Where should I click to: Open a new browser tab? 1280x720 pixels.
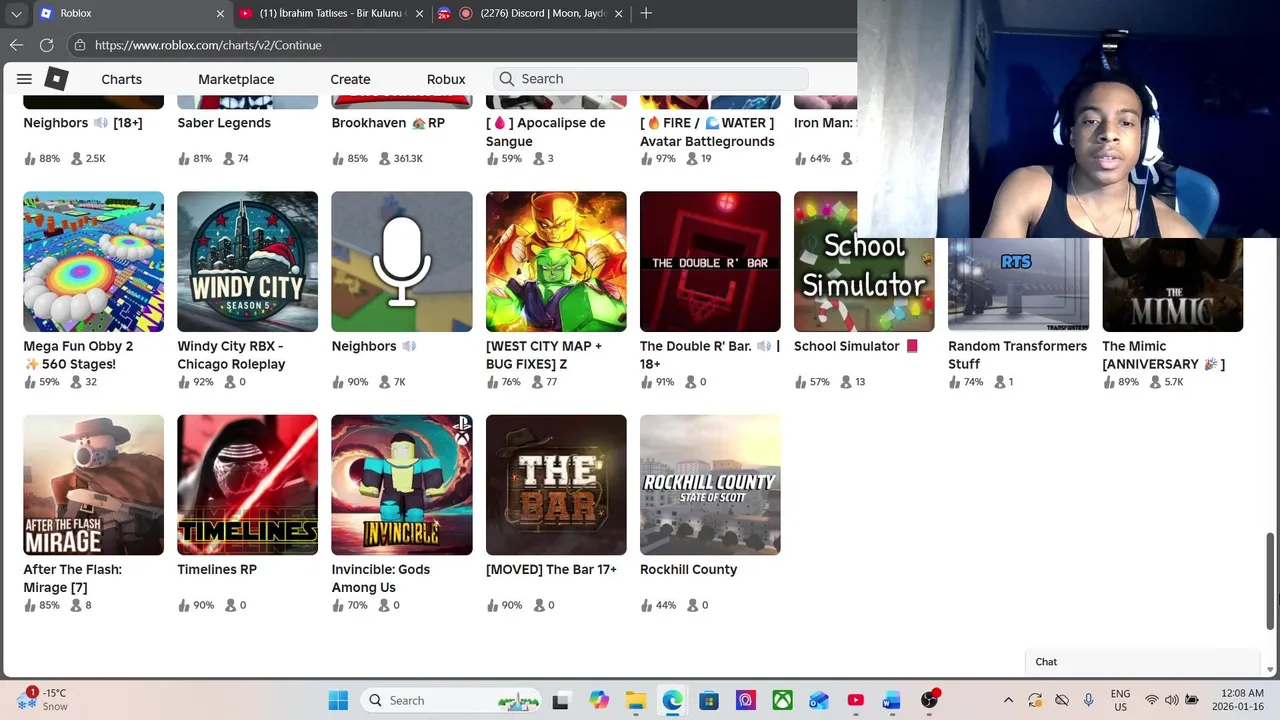tap(646, 13)
